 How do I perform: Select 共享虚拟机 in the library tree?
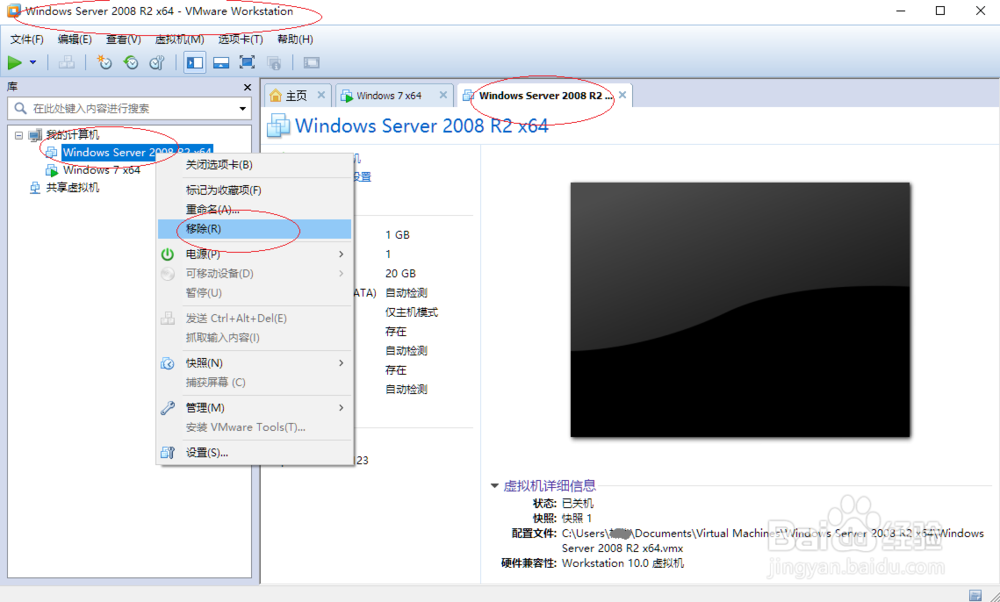click(72, 187)
